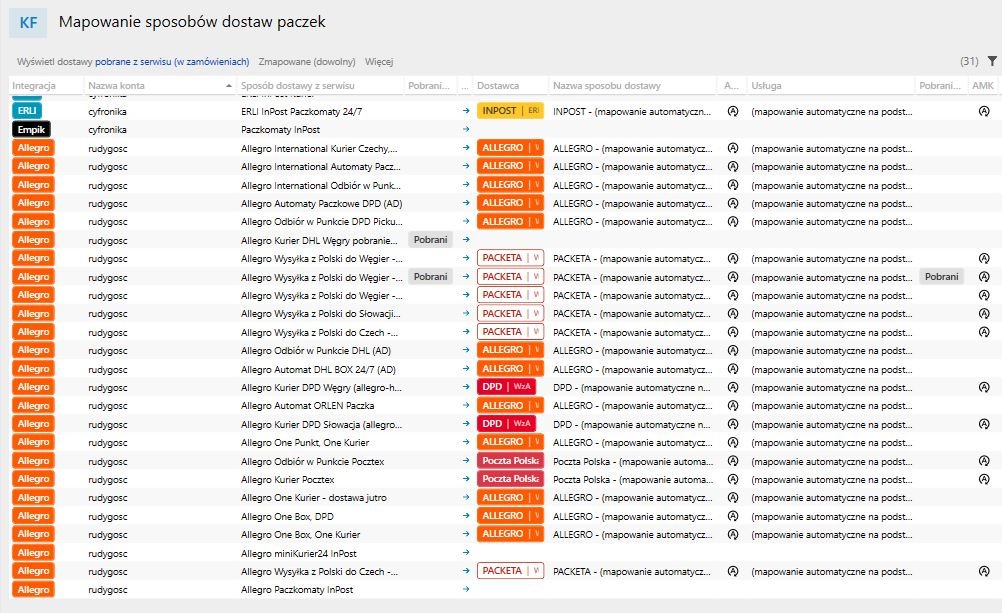Screen dimensions: 1002x613
Task: Click arrow icon in Paczkomaty InPost row
Action: click(x=466, y=129)
